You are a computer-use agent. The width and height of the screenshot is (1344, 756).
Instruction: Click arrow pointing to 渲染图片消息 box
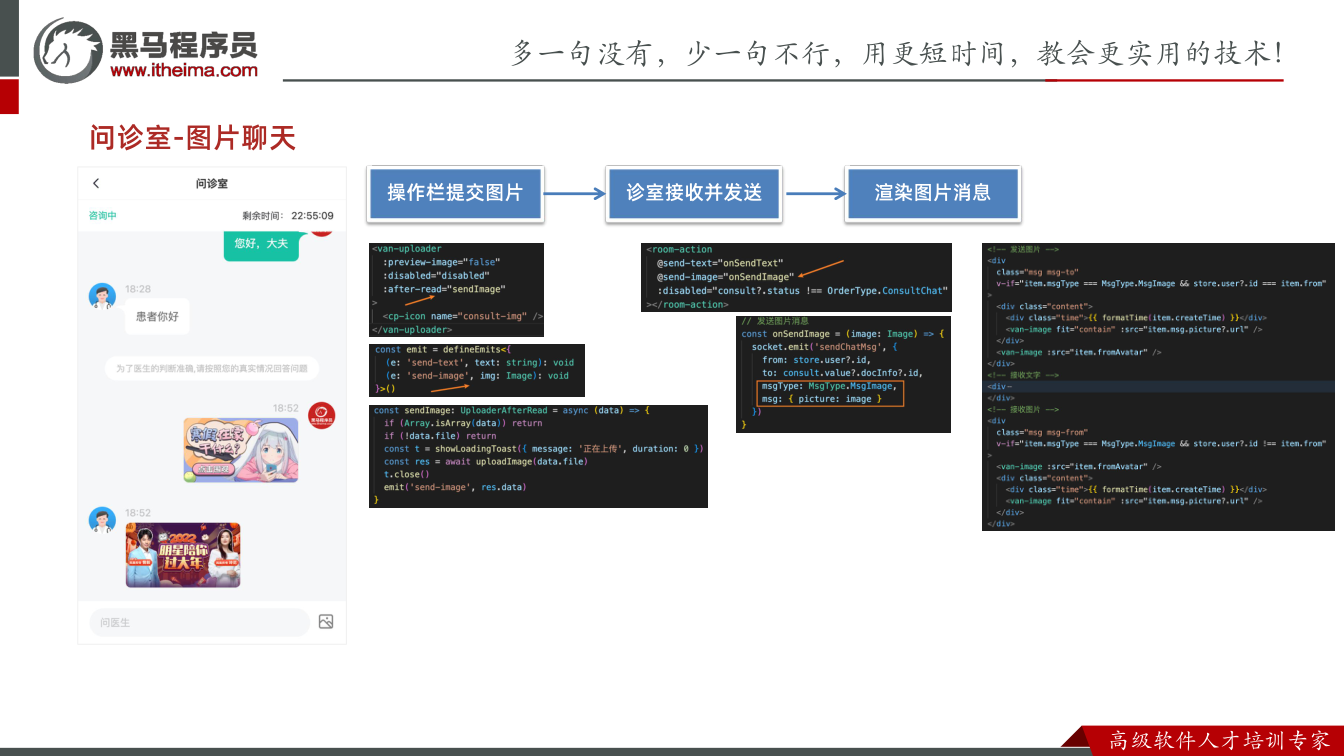pos(814,193)
